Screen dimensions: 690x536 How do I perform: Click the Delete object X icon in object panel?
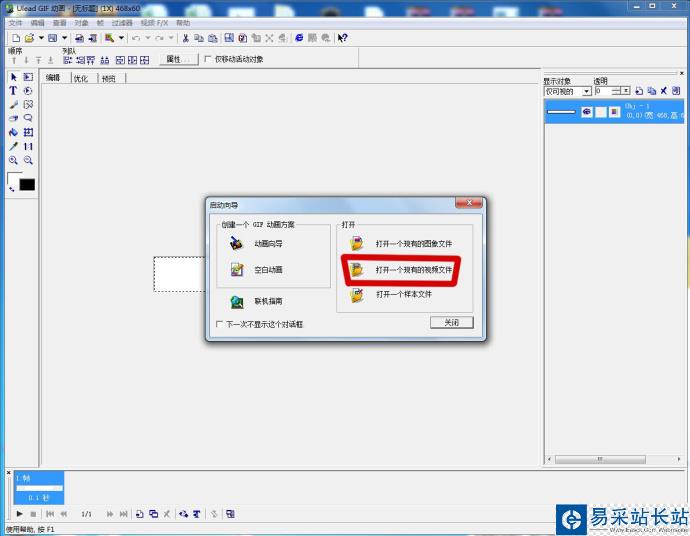[664, 91]
